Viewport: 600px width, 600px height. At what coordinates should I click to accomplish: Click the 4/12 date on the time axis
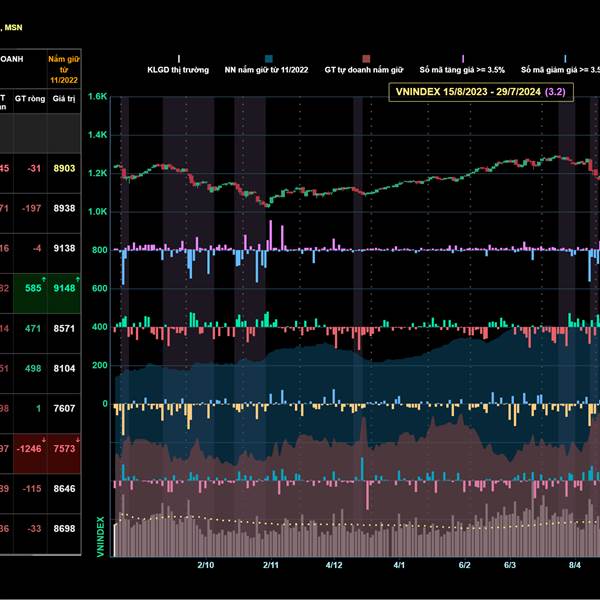[335, 565]
